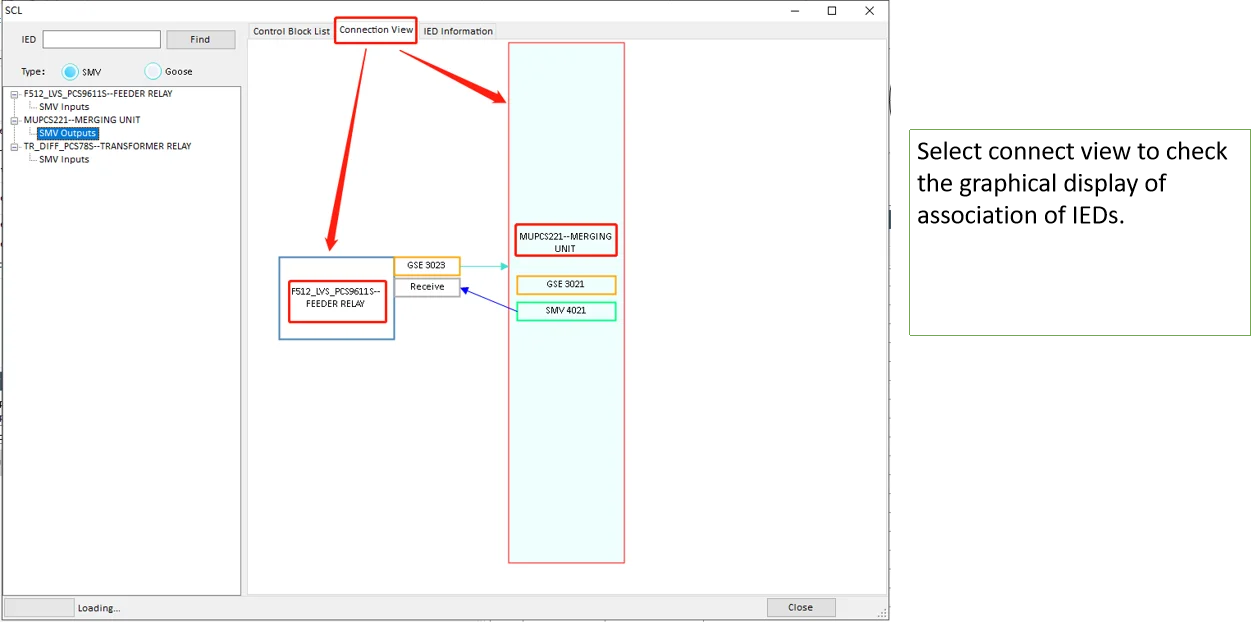Select the highlighted SMV Outputs item
1252x622 pixels.
(x=68, y=133)
